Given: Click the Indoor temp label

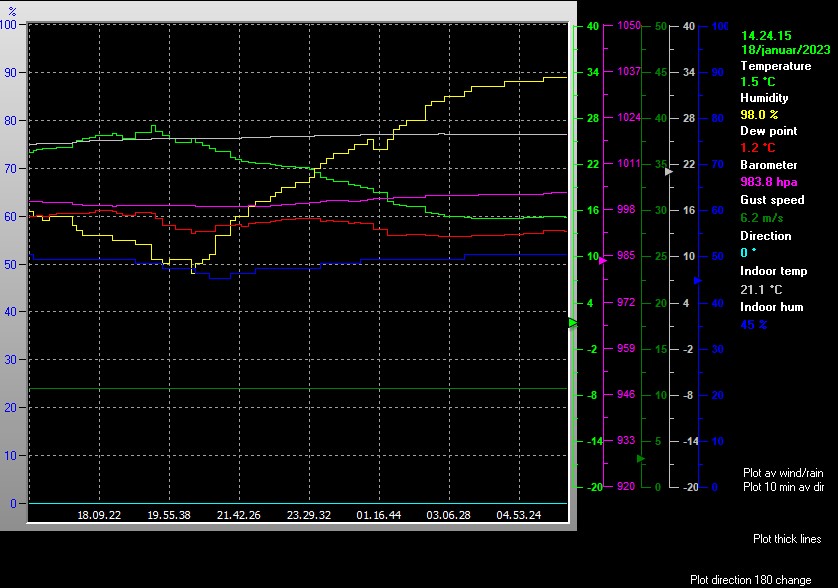Looking at the screenshot, I should (x=773, y=271).
